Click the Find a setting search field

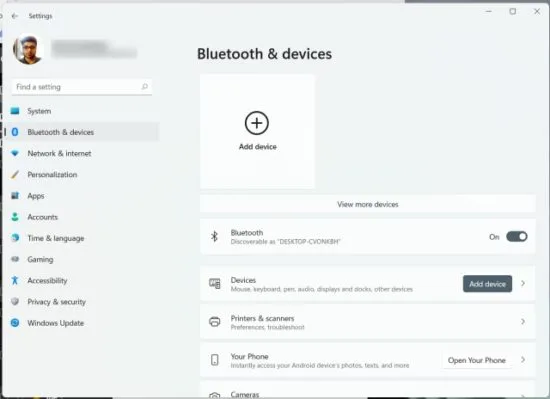pos(82,87)
